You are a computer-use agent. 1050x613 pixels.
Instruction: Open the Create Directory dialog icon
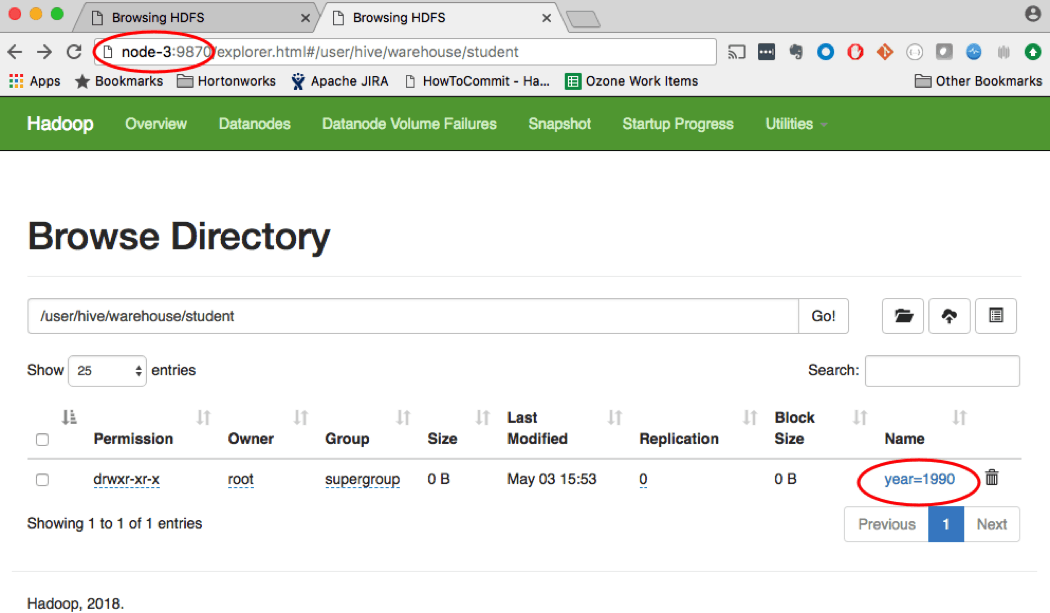pyautogui.click(x=903, y=316)
